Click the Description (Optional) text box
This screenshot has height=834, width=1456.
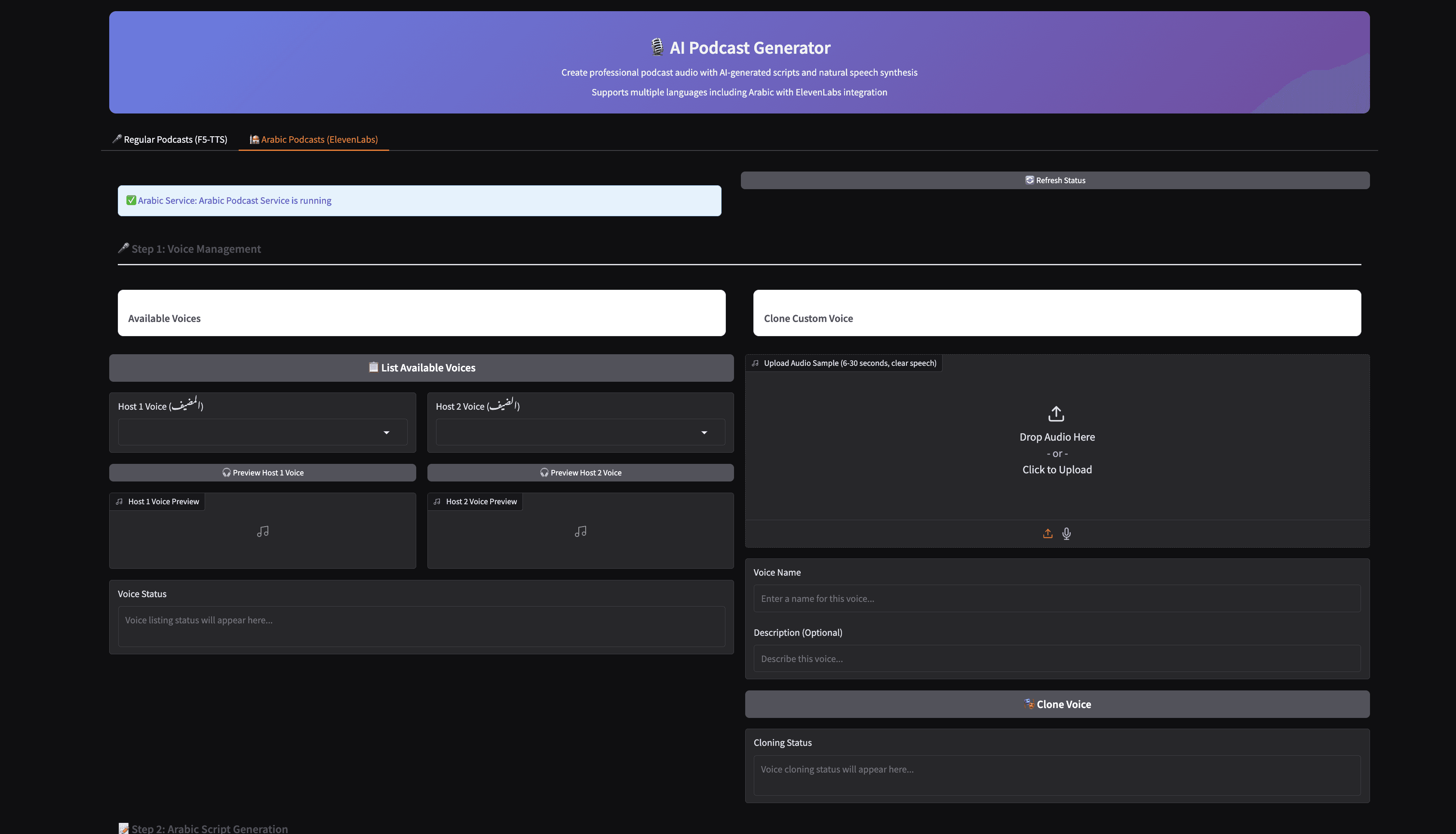click(x=1057, y=658)
